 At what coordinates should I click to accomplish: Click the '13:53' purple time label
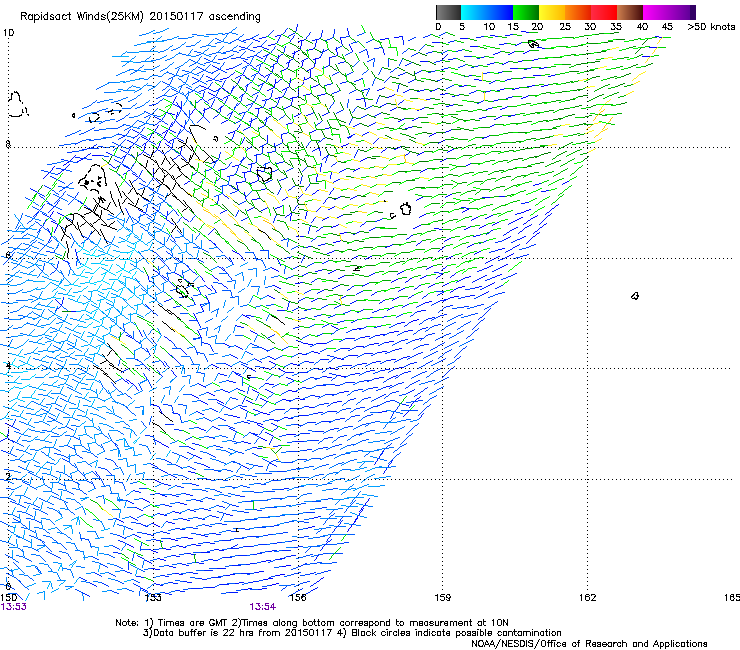point(13,607)
